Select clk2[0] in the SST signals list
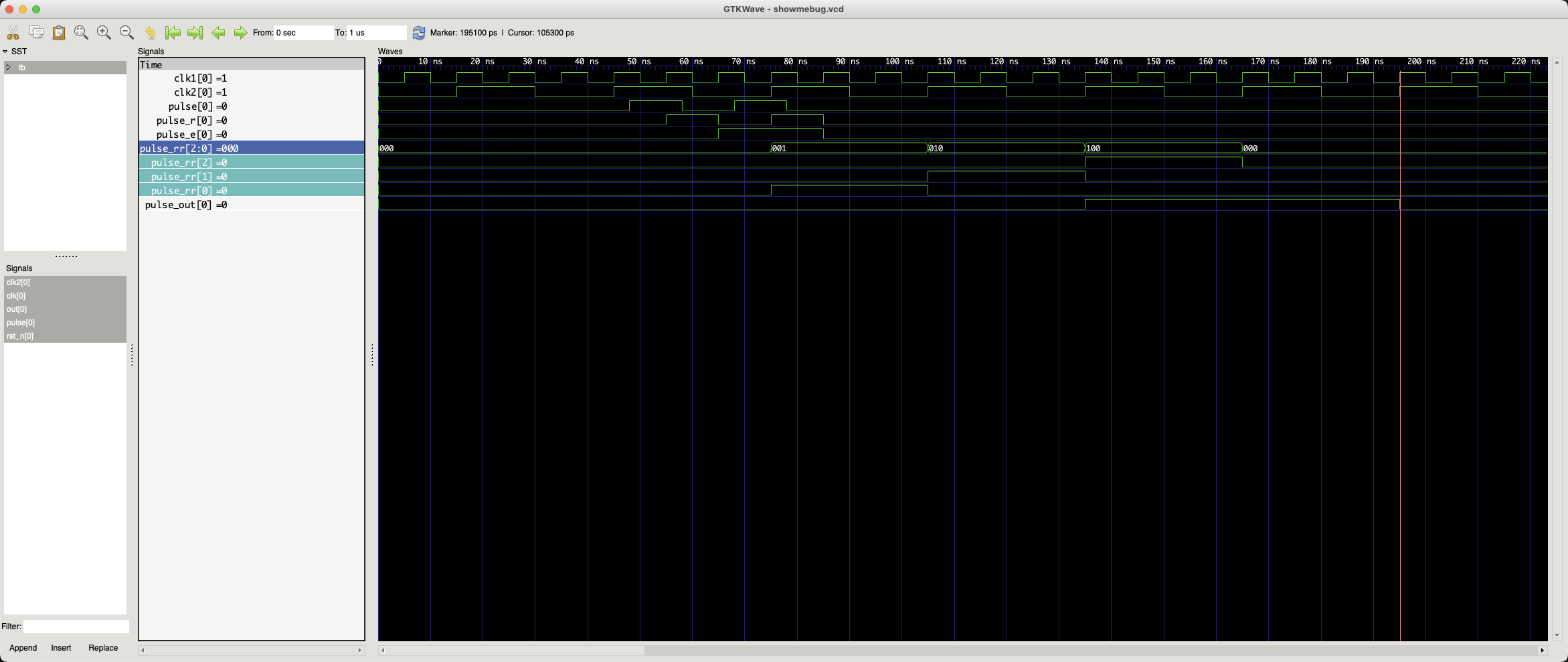The width and height of the screenshot is (1568, 662). pos(65,282)
